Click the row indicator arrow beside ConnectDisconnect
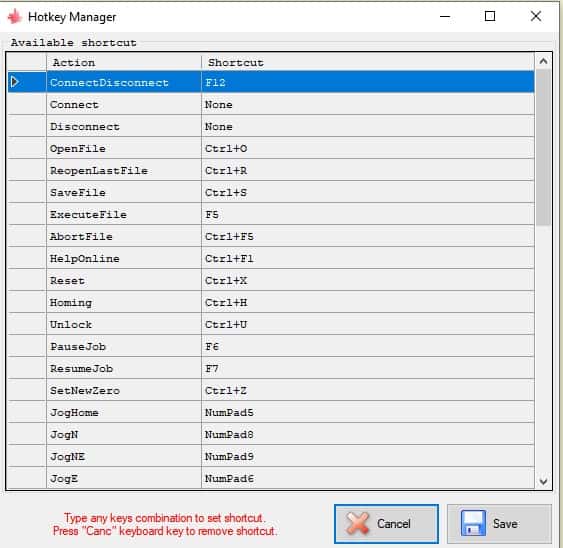This screenshot has height=548, width=563. coord(15,82)
